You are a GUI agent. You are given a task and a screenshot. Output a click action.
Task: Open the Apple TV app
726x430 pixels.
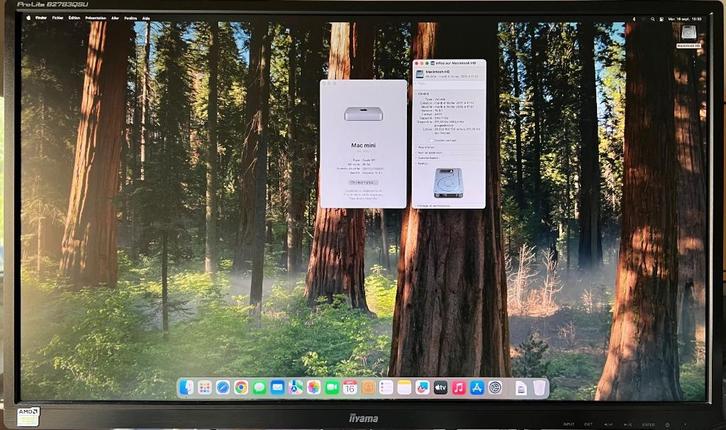click(x=440, y=387)
